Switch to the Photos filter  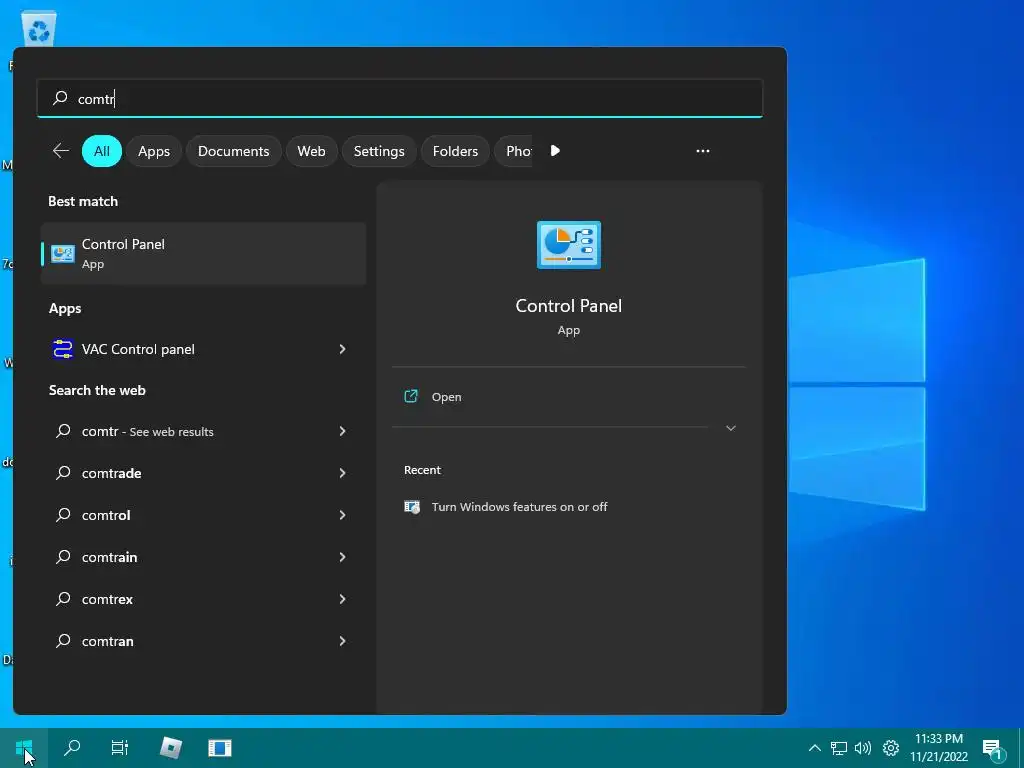coord(514,151)
